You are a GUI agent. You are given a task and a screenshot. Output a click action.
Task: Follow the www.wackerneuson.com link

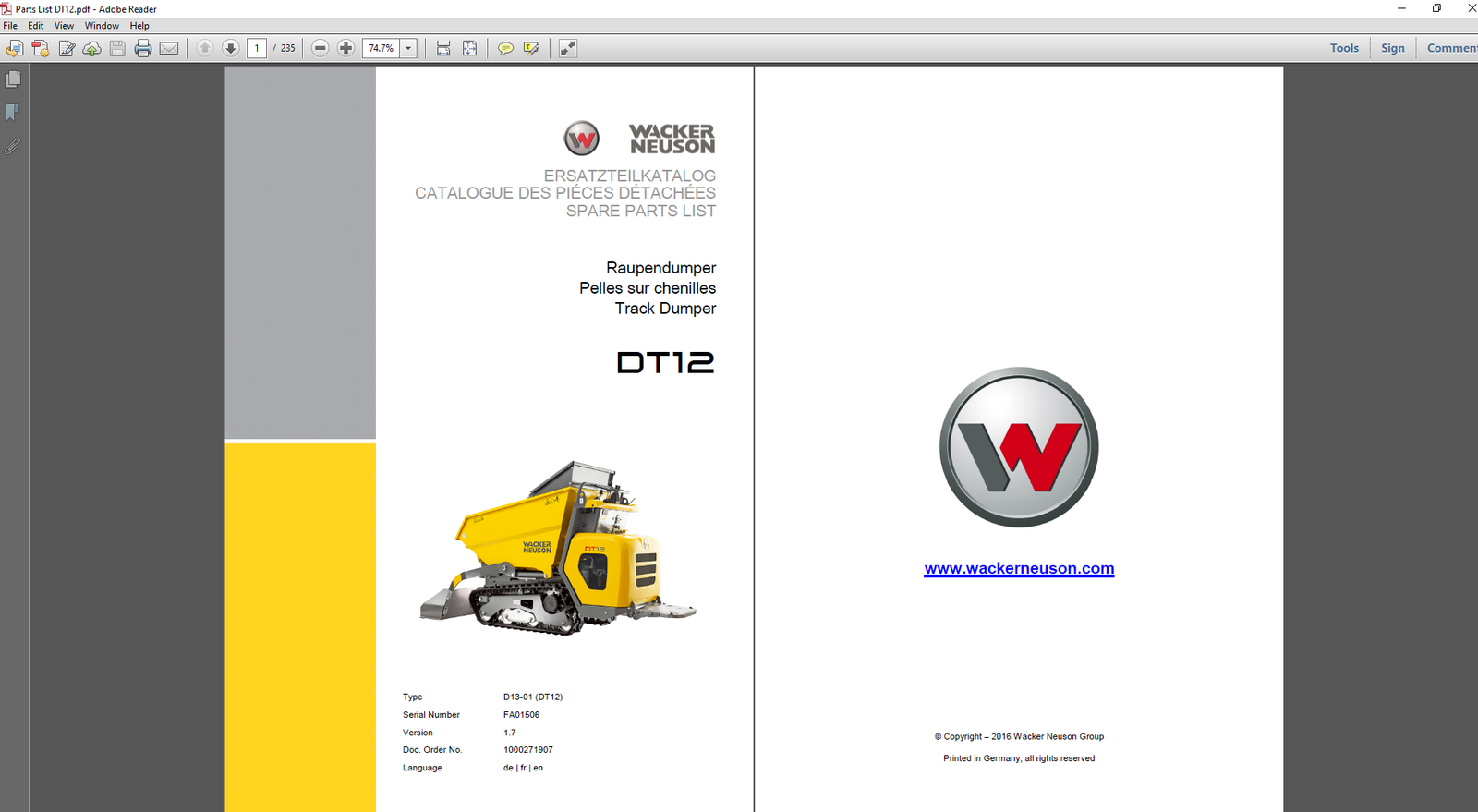coord(1019,568)
